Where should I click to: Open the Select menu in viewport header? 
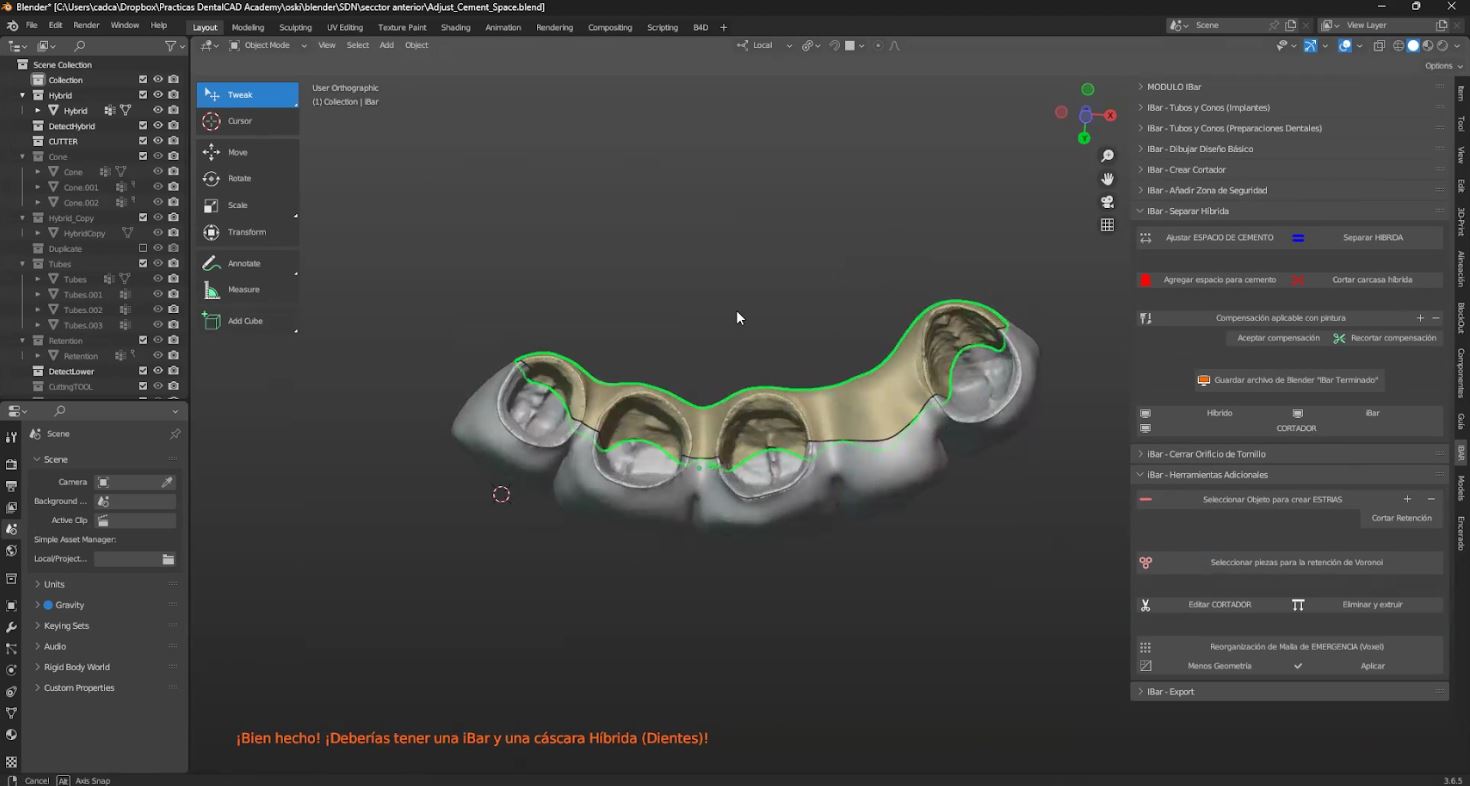point(357,45)
